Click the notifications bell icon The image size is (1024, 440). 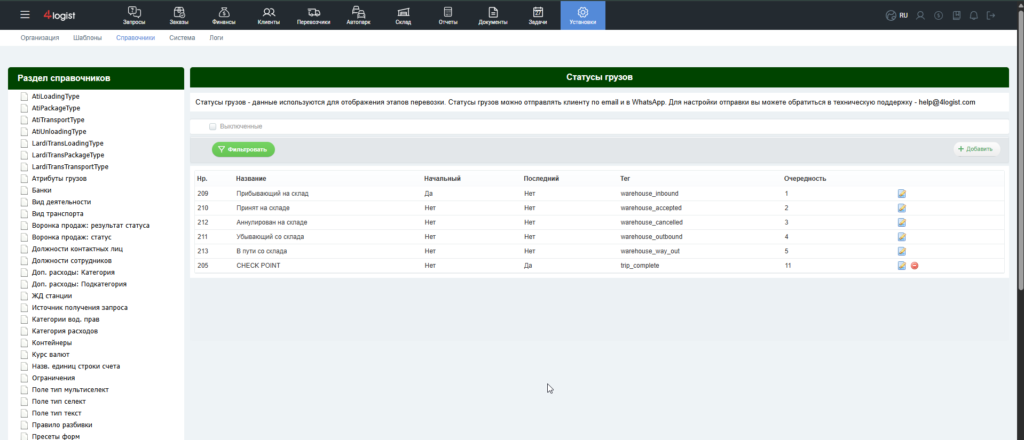point(974,15)
